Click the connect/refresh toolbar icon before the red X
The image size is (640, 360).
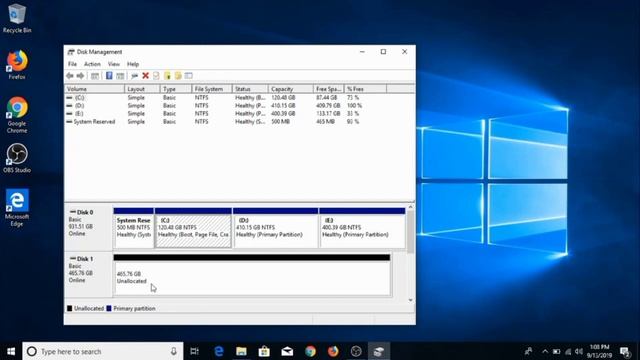tap(134, 76)
